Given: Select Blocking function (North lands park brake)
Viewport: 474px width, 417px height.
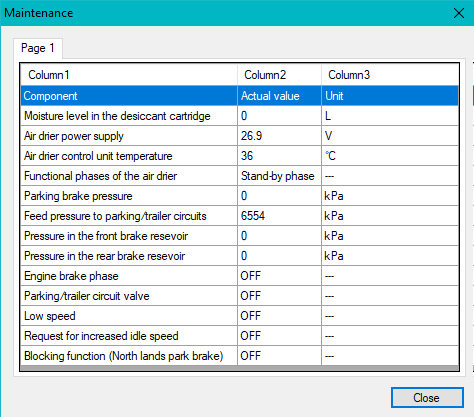Looking at the screenshot, I should tap(240, 356).
